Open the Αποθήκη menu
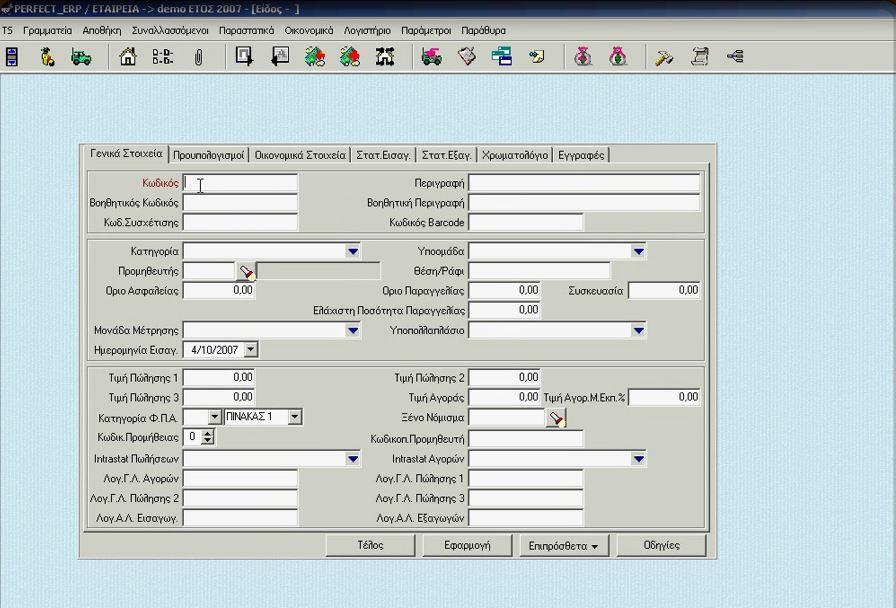This screenshot has height=608, width=896. tap(102, 30)
